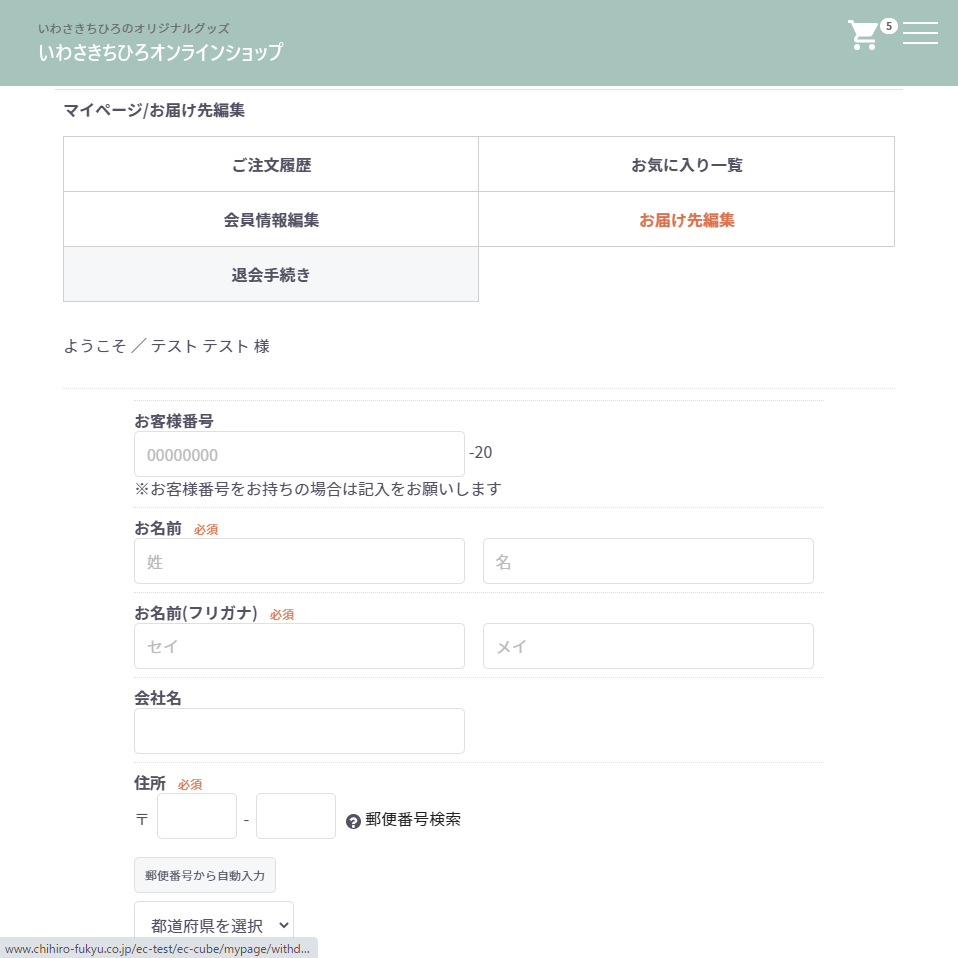Open 郵便番号検索 link
The width and height of the screenshot is (958, 958).
tap(413, 819)
